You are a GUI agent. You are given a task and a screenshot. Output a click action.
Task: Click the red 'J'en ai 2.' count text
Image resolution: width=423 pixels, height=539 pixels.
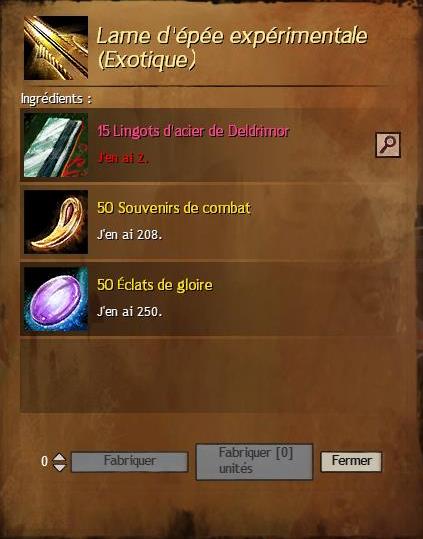tap(123, 158)
